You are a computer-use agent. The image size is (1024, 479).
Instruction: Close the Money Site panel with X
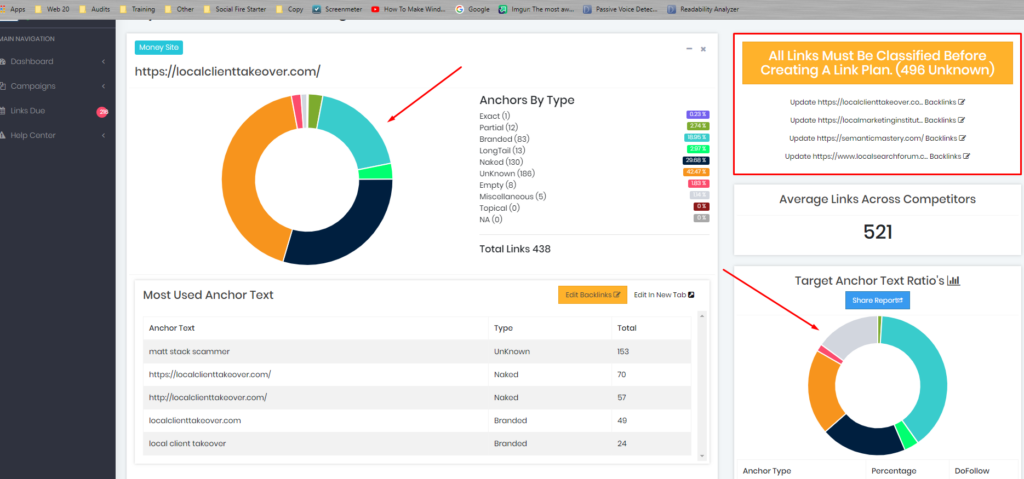(x=703, y=48)
